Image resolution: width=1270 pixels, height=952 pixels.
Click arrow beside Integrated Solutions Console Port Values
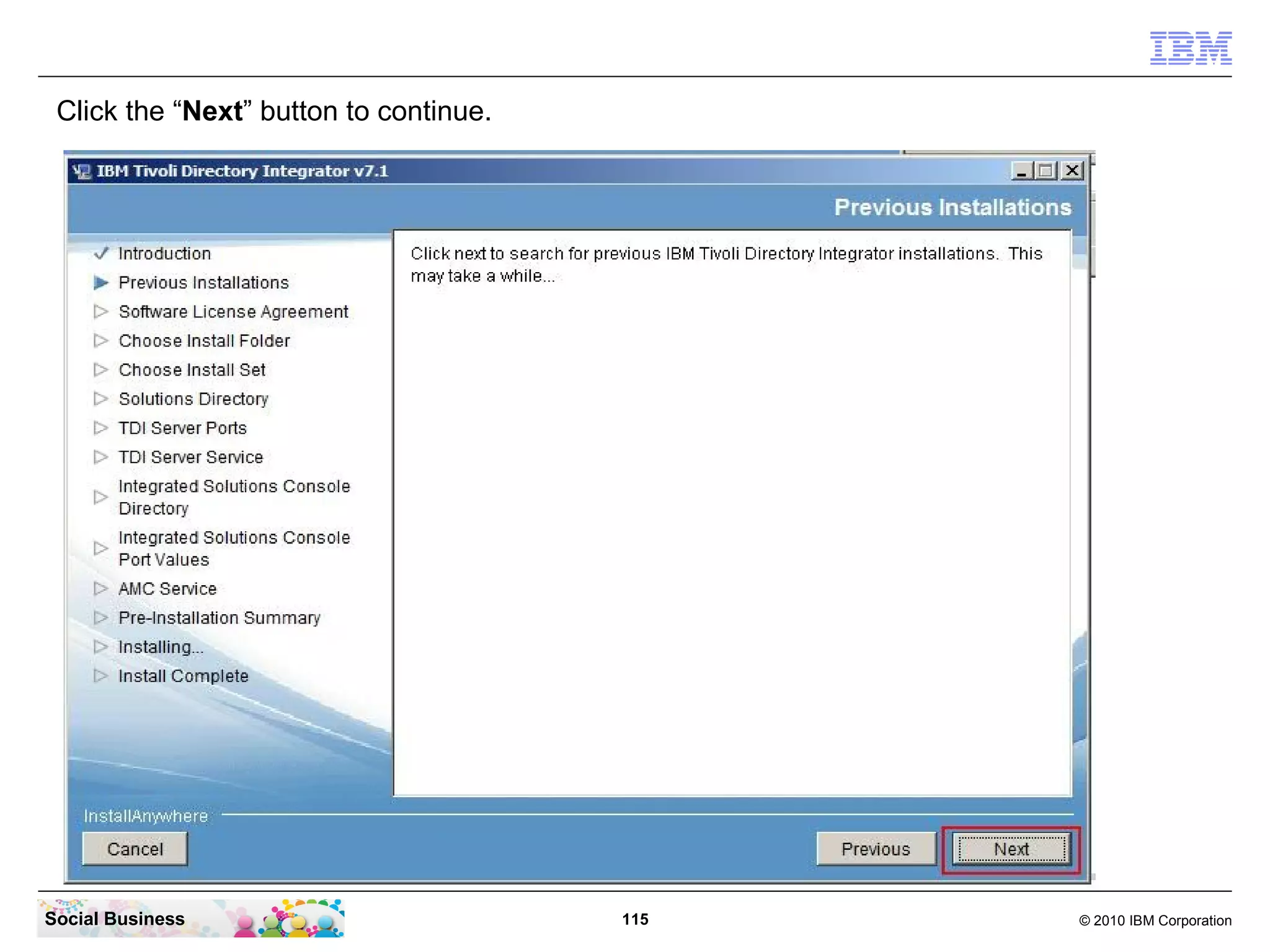click(x=101, y=548)
